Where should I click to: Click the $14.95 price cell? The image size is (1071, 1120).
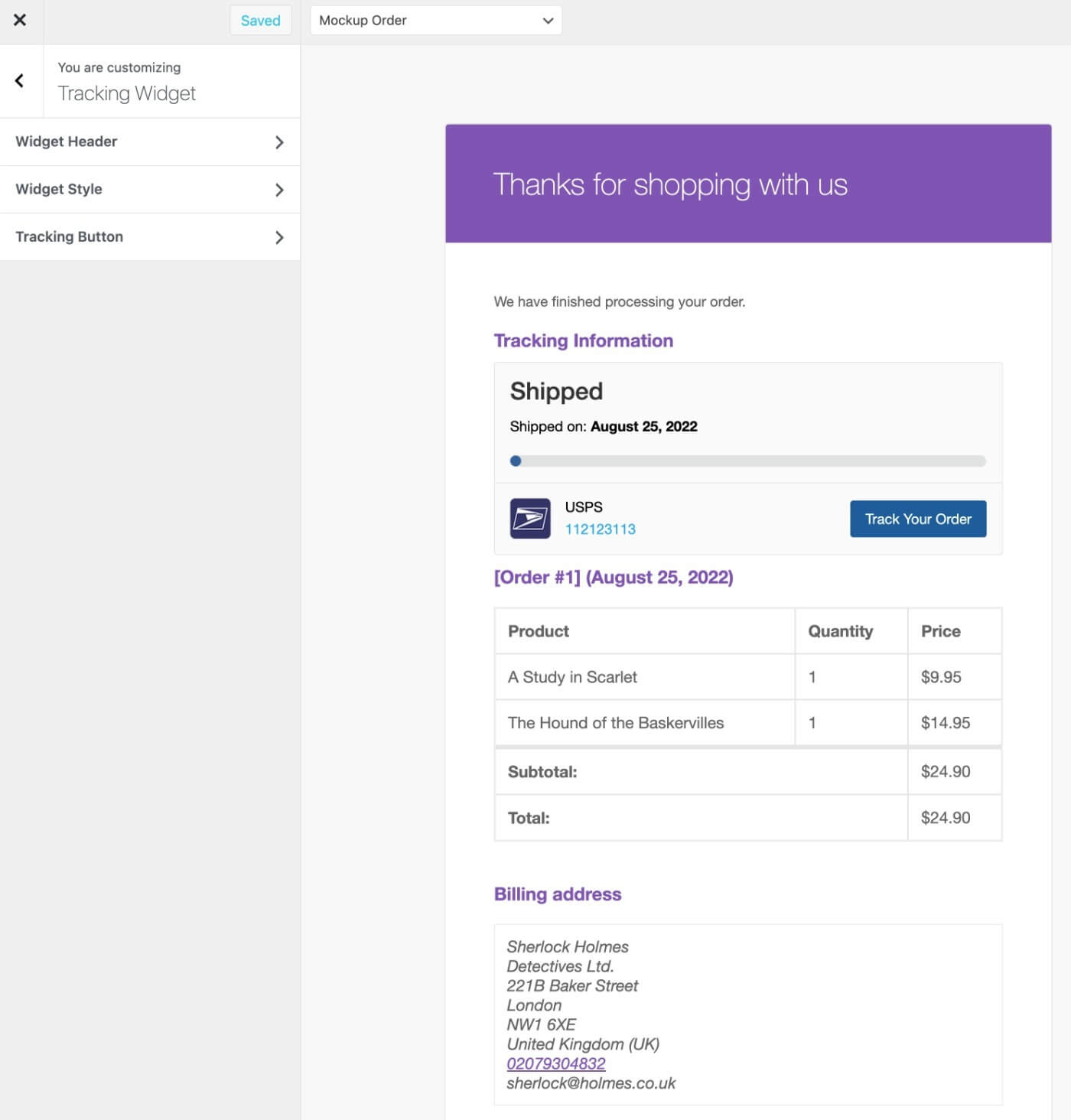click(x=955, y=723)
